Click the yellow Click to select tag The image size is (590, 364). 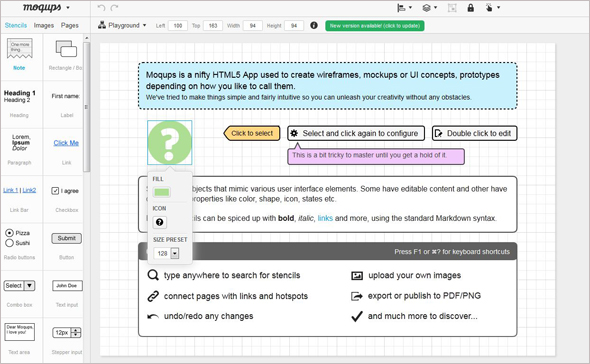[252, 133]
